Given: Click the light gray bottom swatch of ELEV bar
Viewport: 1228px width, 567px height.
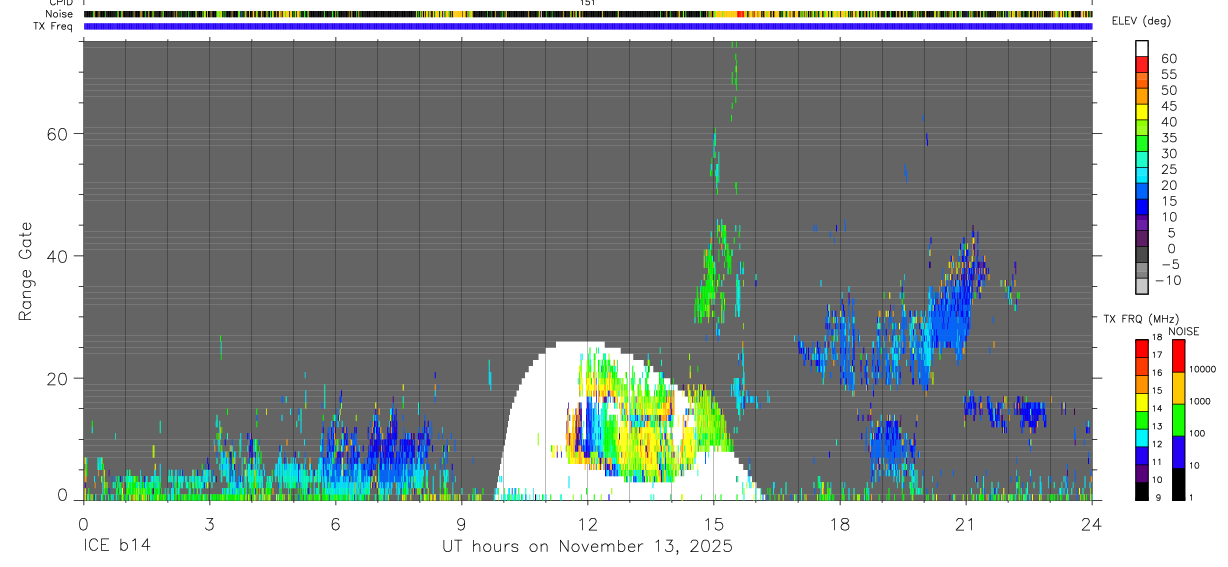Looking at the screenshot, I should tap(1143, 286).
